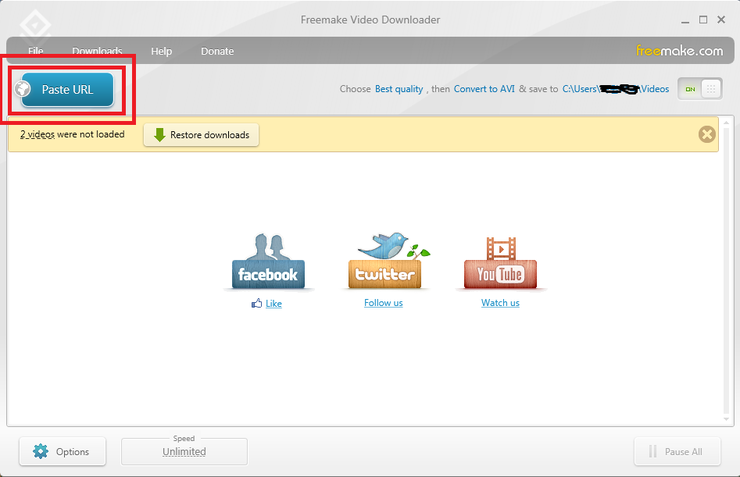Open the Downloads menu

[x=97, y=51]
